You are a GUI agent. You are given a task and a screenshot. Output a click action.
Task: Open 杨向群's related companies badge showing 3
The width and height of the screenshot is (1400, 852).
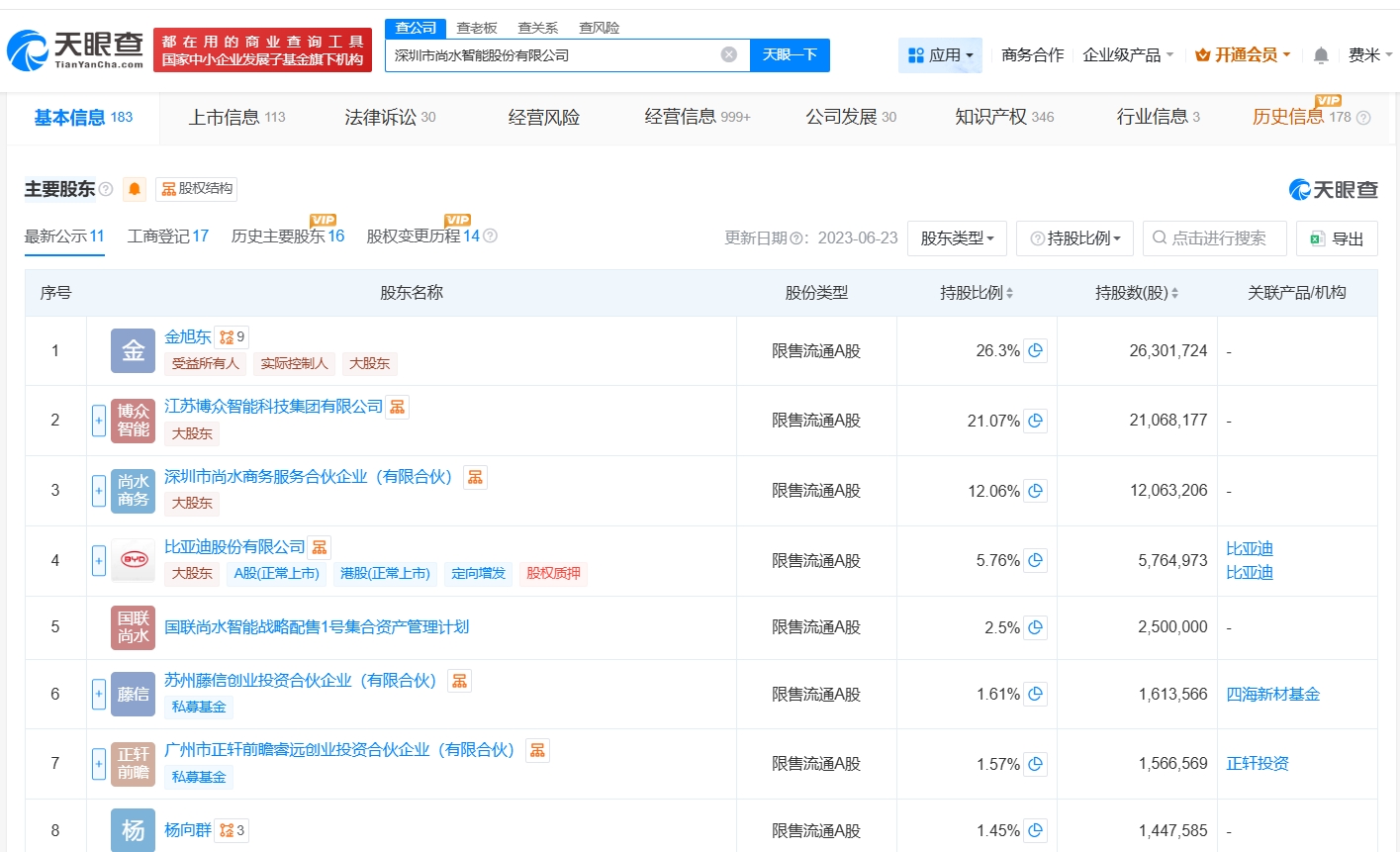coord(232,830)
